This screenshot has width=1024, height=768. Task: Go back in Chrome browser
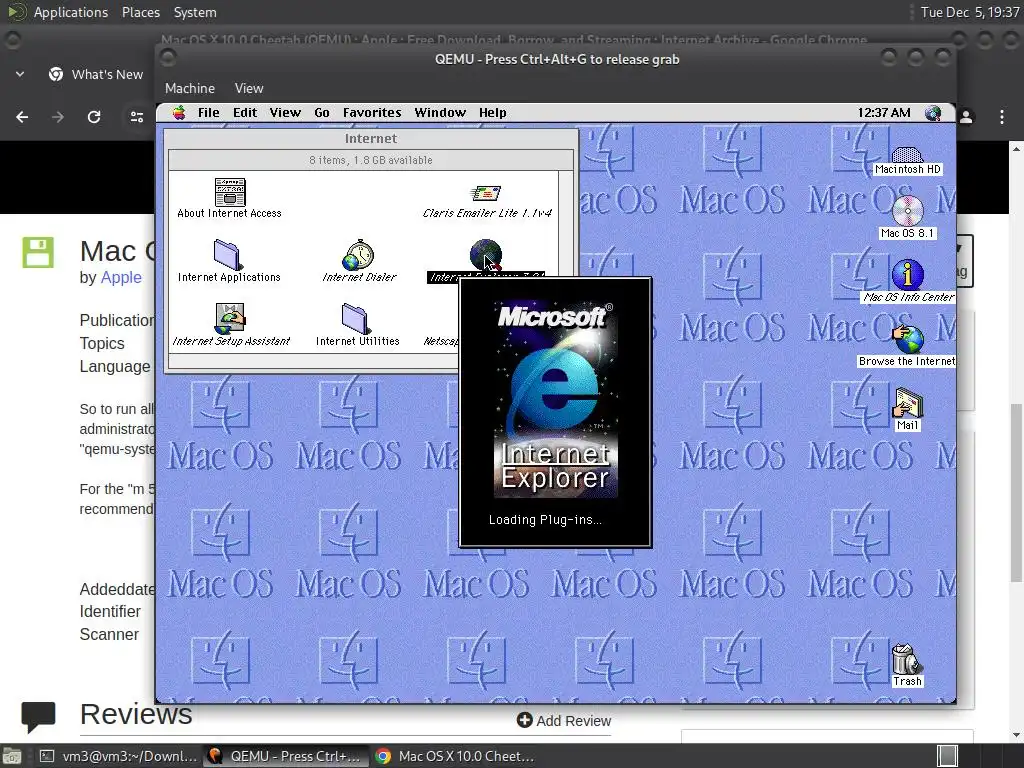point(22,117)
